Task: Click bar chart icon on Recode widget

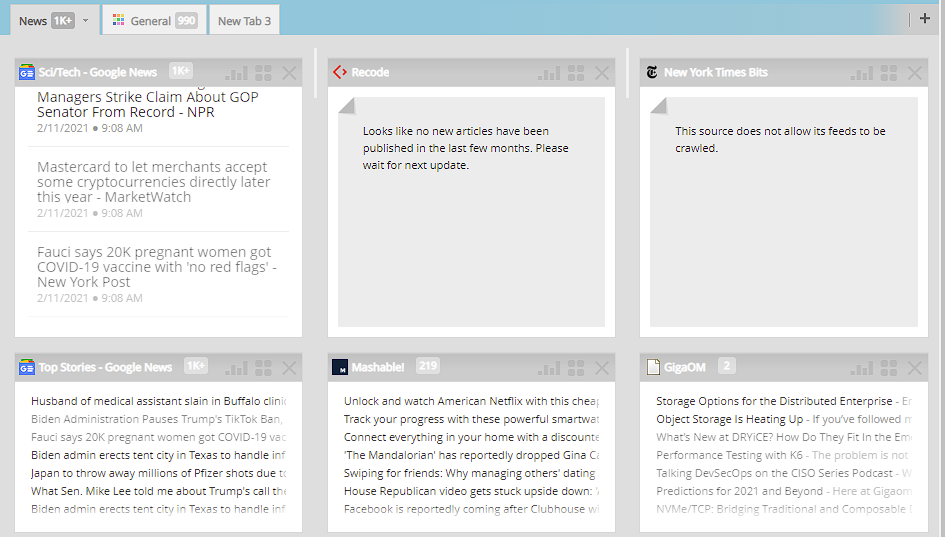Action: 549,74
